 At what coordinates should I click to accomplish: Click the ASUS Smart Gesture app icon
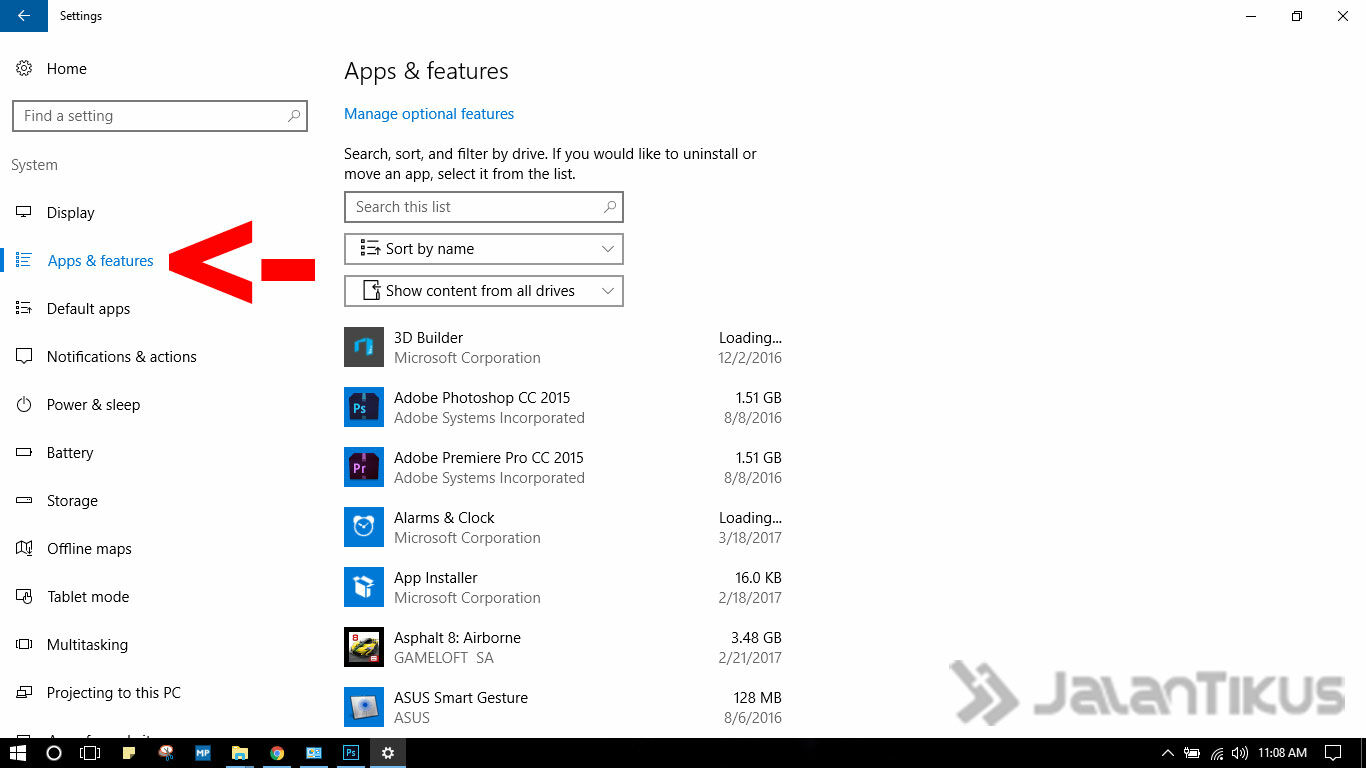pyautogui.click(x=364, y=707)
